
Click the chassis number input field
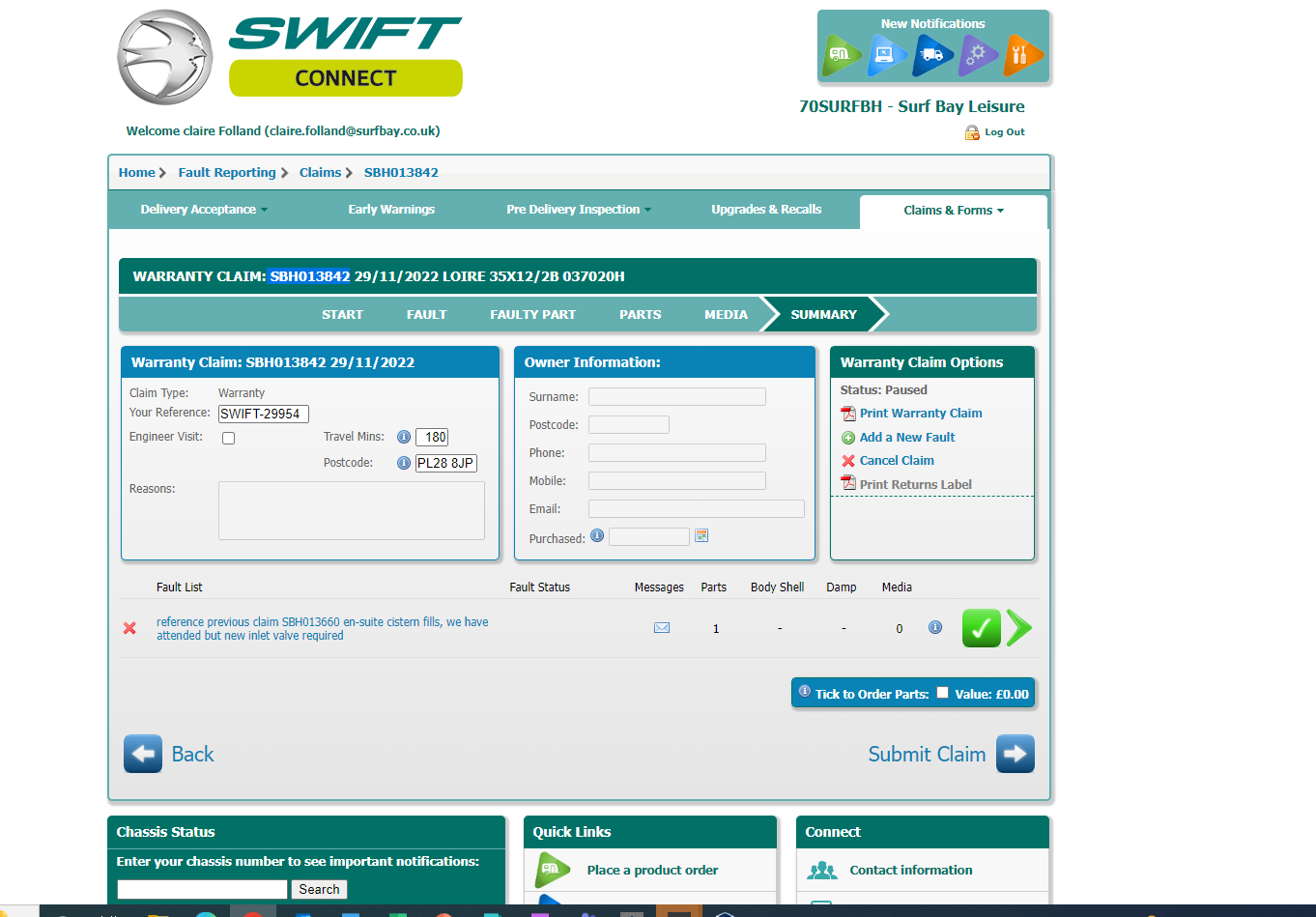(x=202, y=890)
